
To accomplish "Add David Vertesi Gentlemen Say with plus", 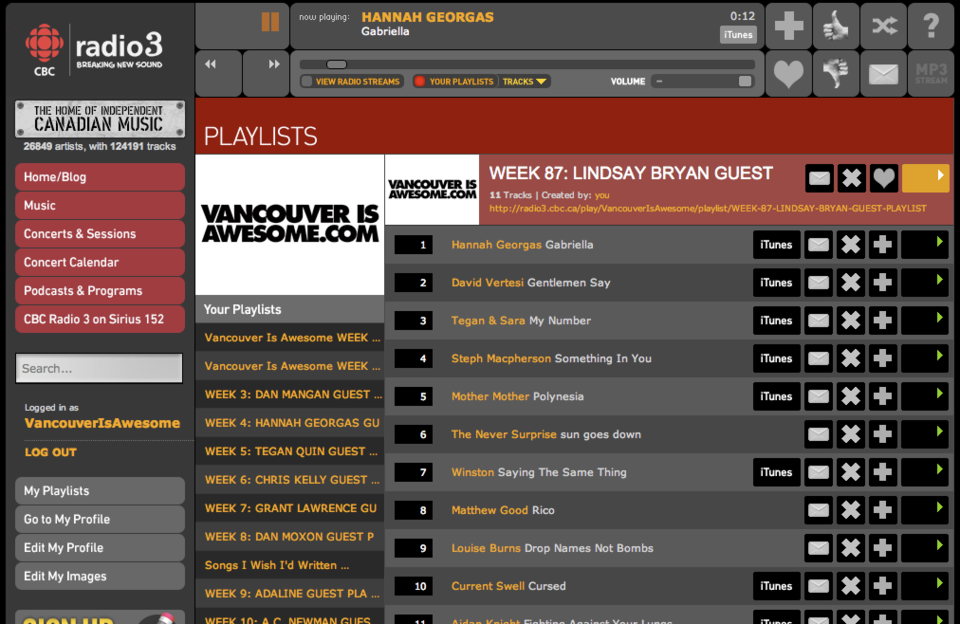I will pos(882,283).
